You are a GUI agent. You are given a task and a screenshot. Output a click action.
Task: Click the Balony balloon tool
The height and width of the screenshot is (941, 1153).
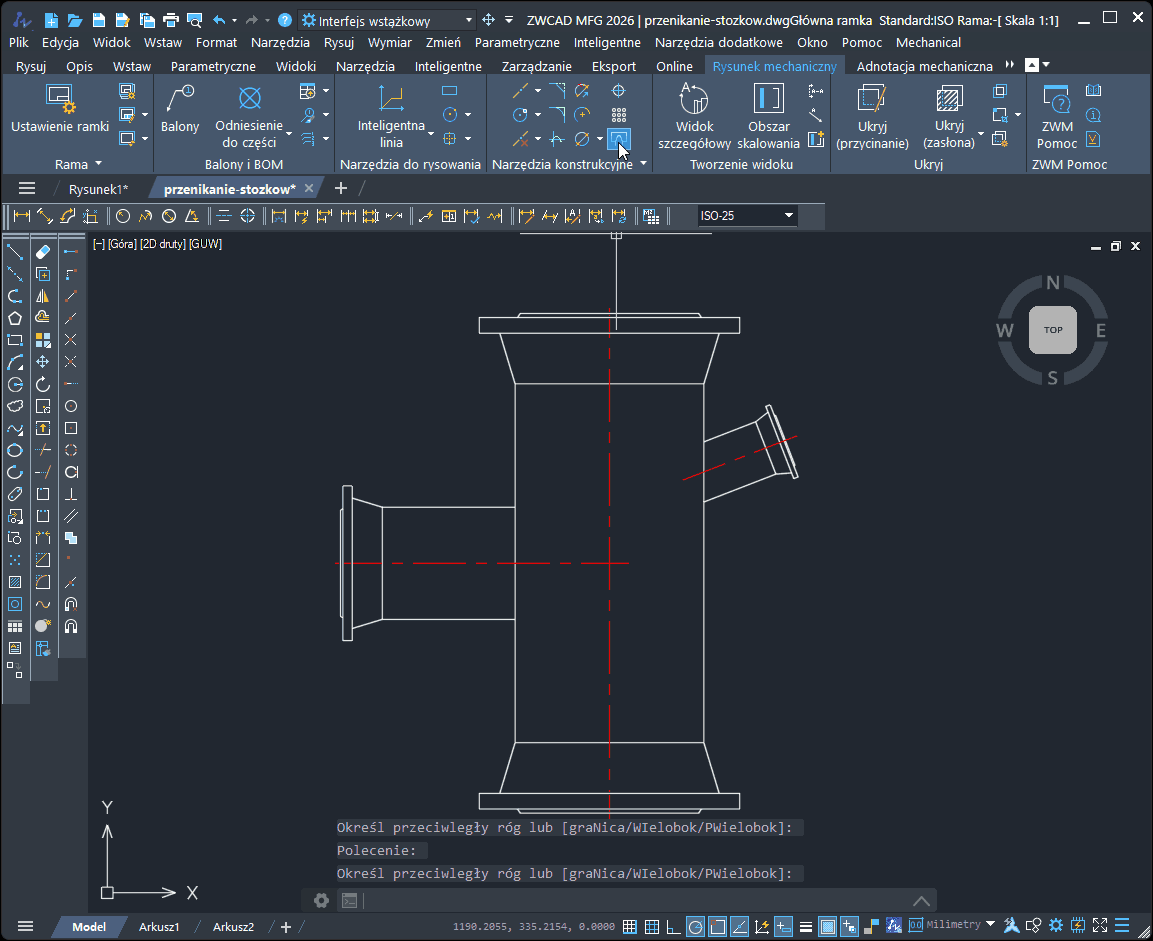180,109
